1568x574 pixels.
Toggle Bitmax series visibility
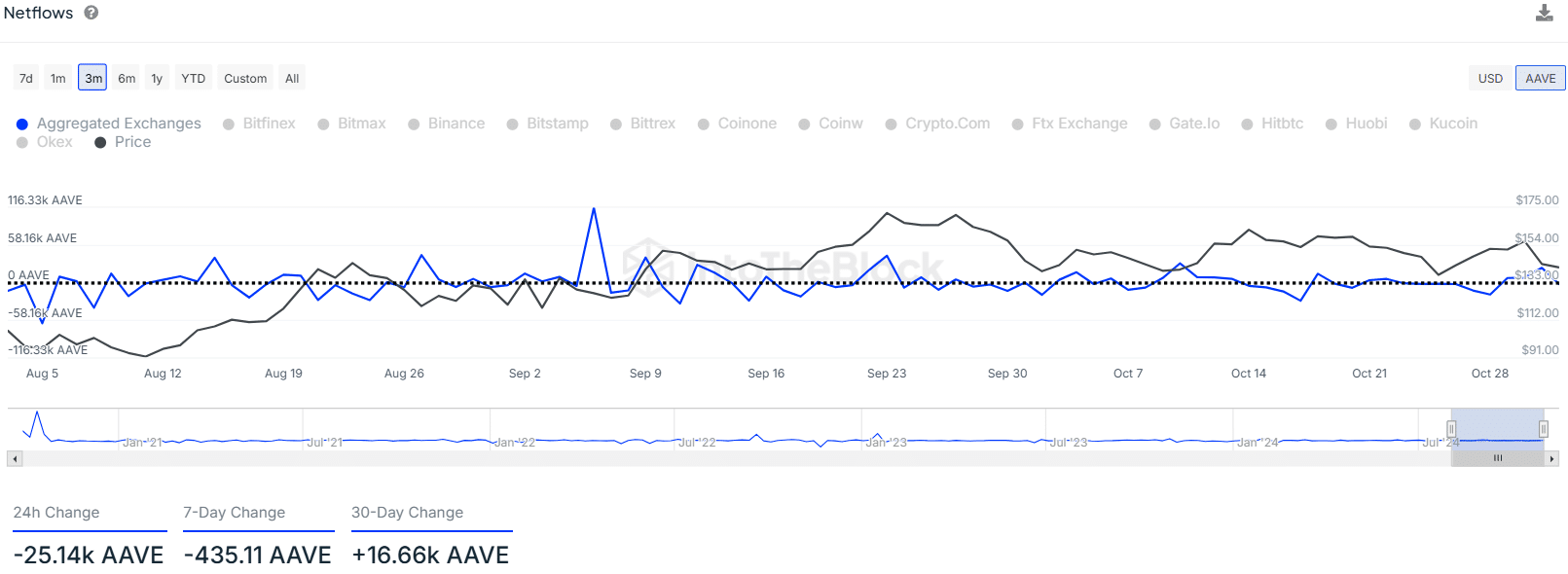(351, 124)
